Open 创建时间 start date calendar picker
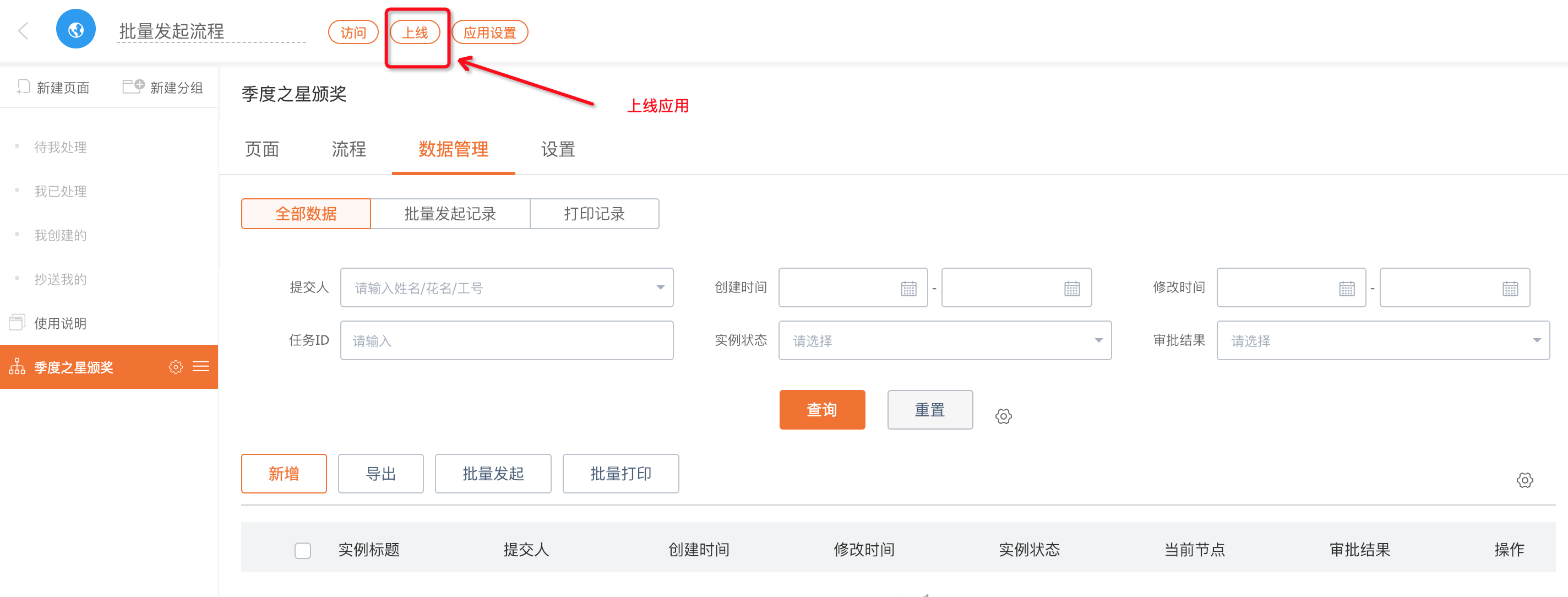Image resolution: width=1568 pixels, height=597 pixels. 908,288
